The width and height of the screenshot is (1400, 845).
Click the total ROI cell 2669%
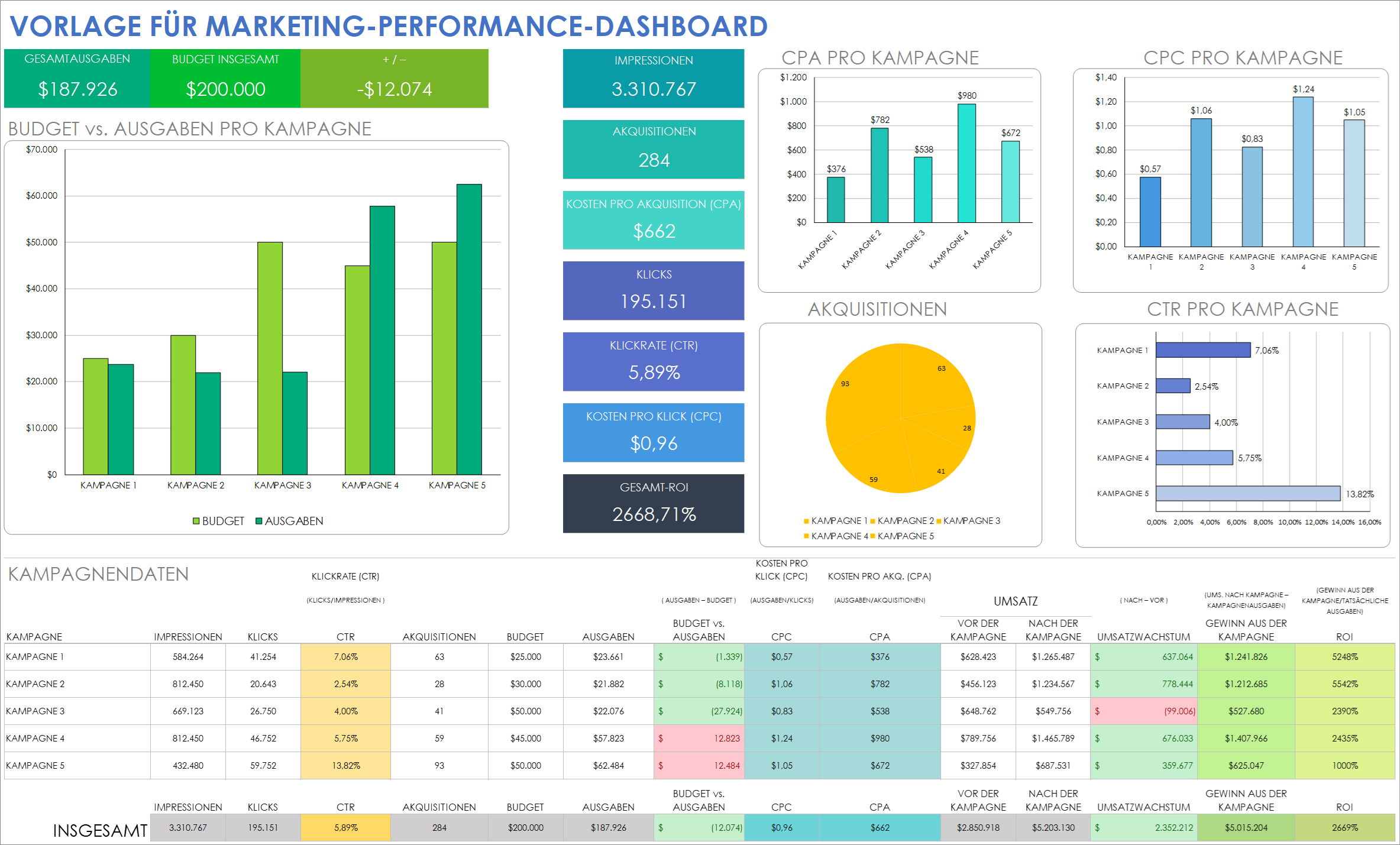pyautogui.click(x=1345, y=828)
